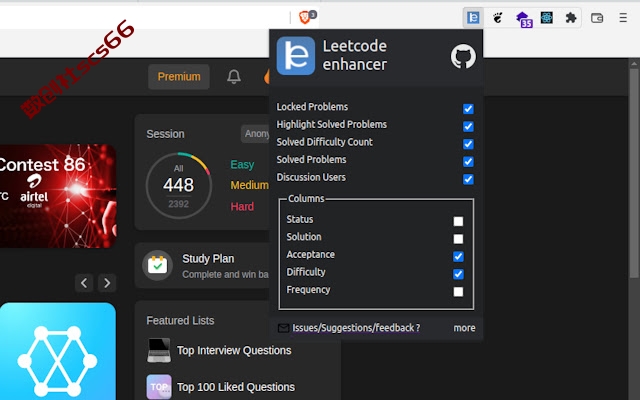The width and height of the screenshot is (640, 400).
Task: Open the Study Plan card title
Action: pyautogui.click(x=208, y=259)
